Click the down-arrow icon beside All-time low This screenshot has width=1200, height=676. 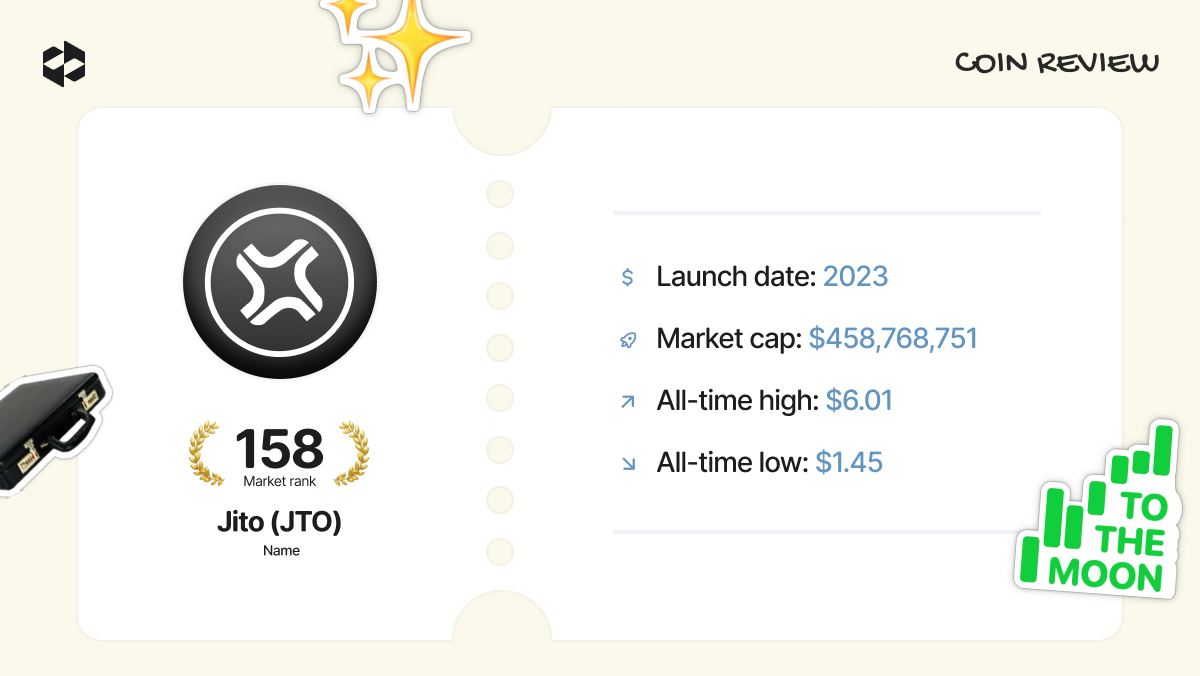pos(627,464)
